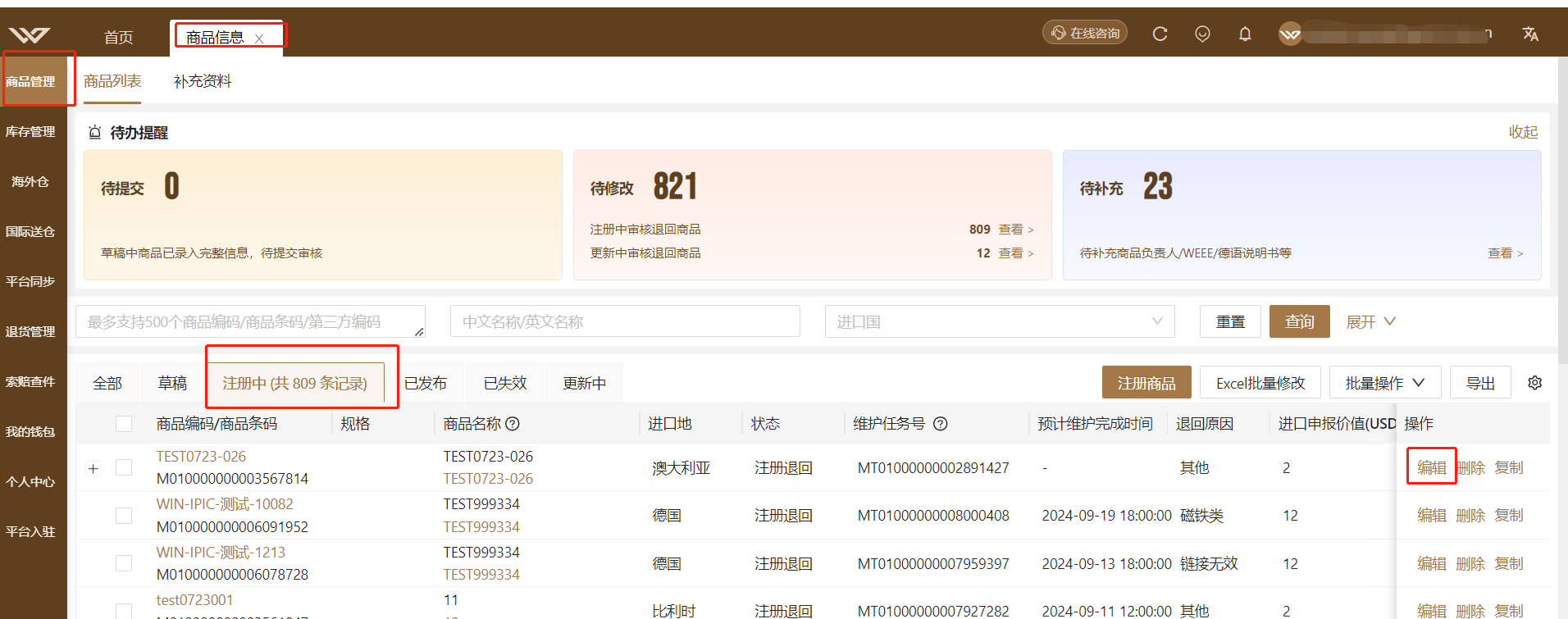Click the user avatar logo icon

click(1290, 34)
